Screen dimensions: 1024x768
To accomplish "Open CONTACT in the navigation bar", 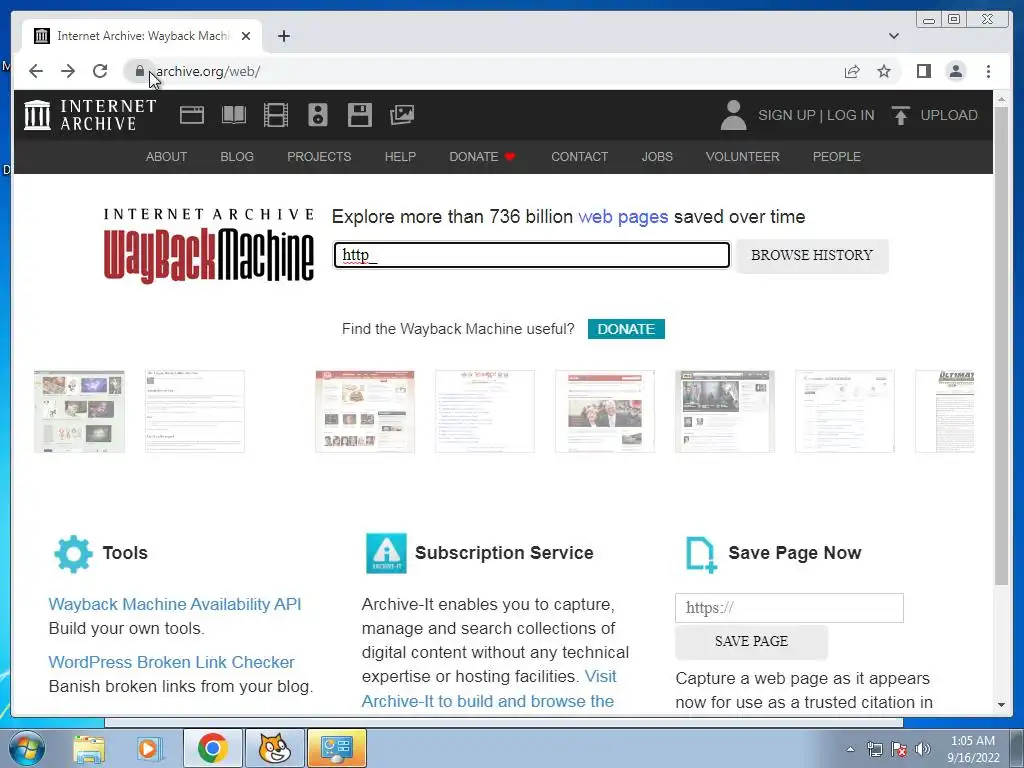I will [579, 157].
